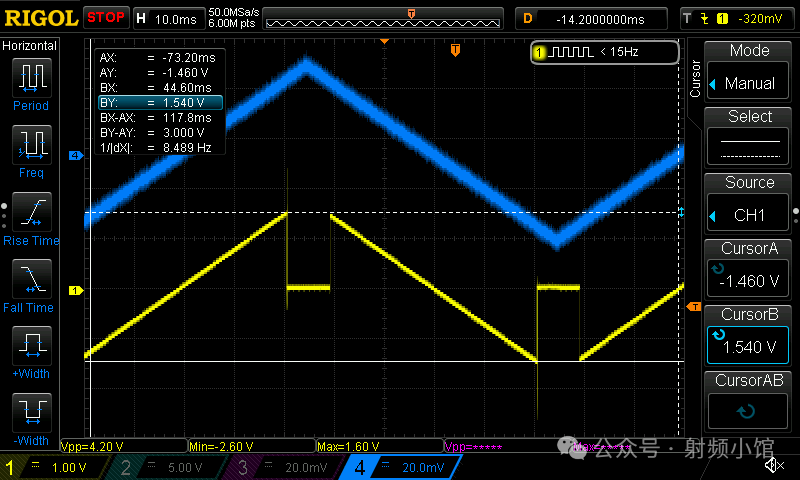Viewport: 800px width, 480px height.
Task: Select the -Width measurement icon
Action: [x=31, y=415]
